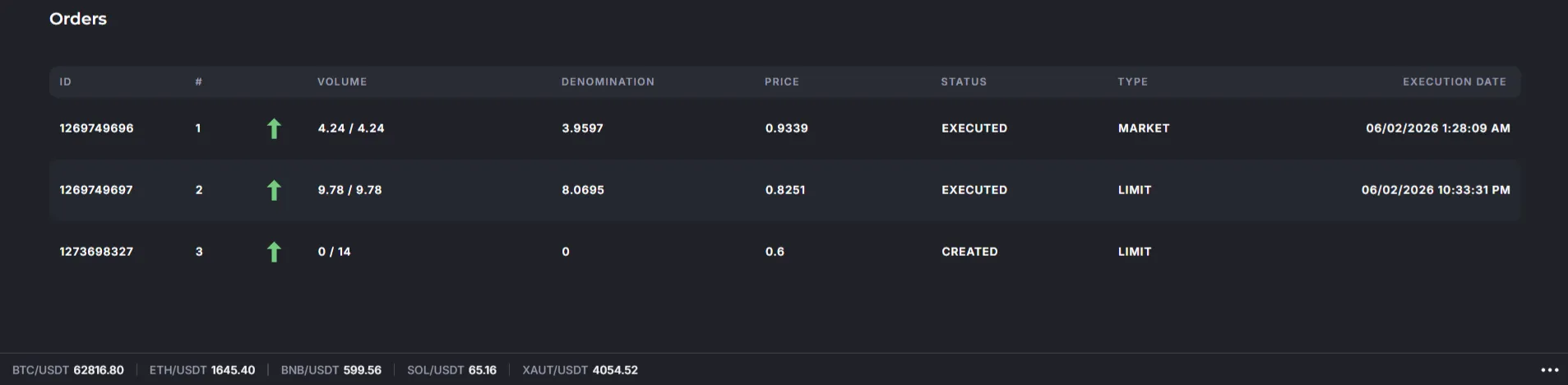Viewport: 1568px width, 385px height.
Task: Sort by the STATUS column header
Action: point(964,81)
